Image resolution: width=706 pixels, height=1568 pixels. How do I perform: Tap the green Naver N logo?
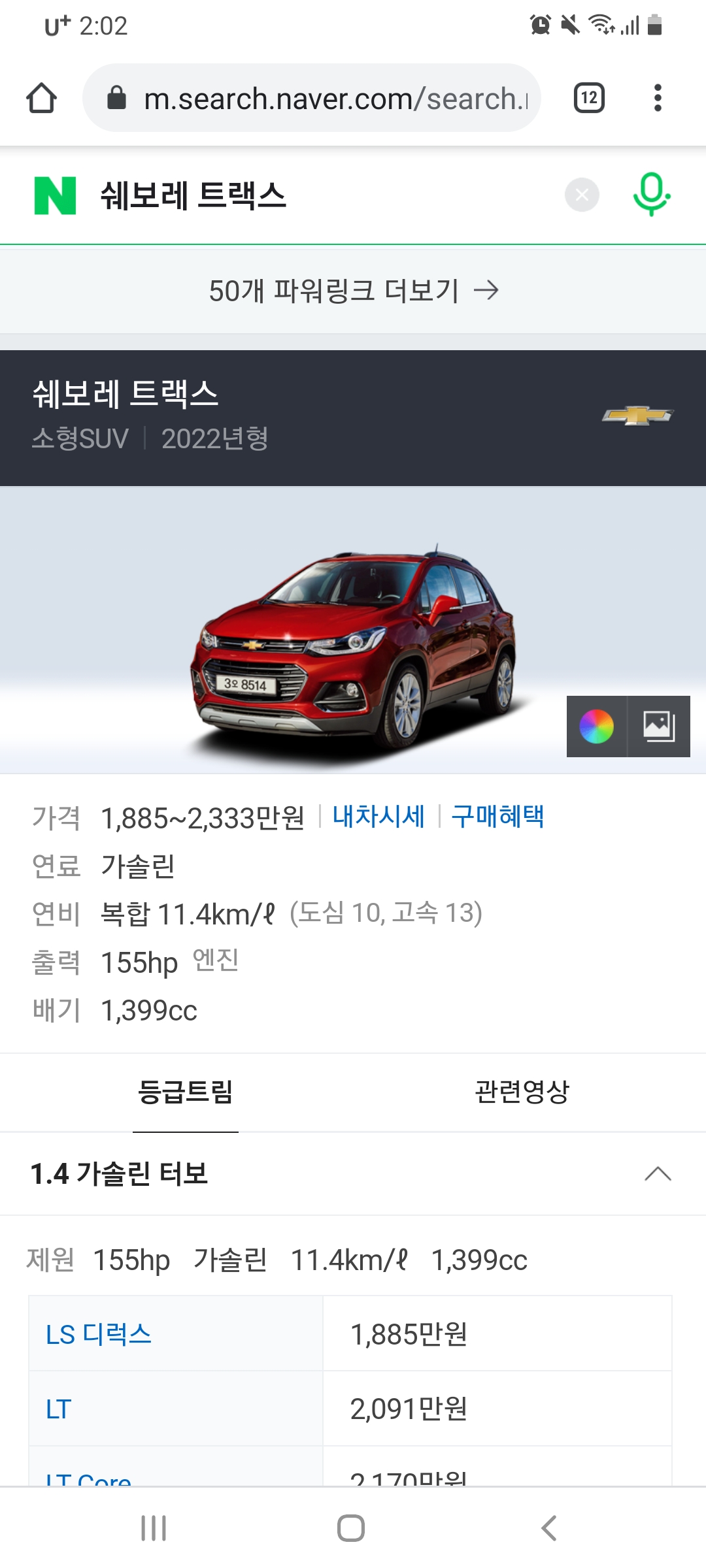click(x=55, y=195)
